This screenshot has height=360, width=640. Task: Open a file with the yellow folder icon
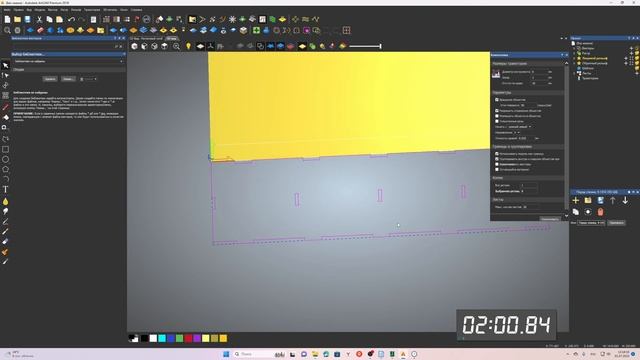click(x=17, y=19)
